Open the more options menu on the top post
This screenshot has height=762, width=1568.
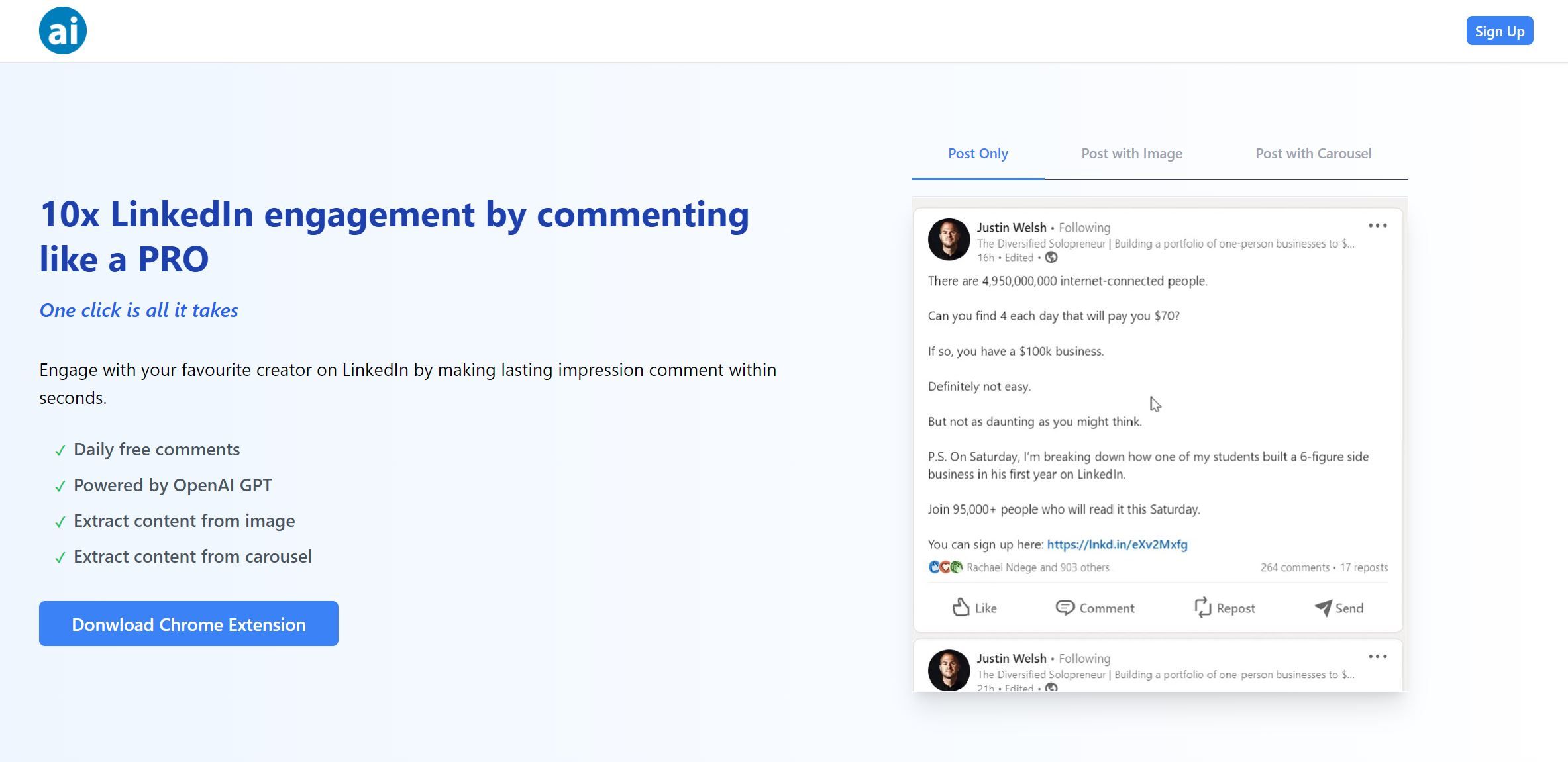click(x=1377, y=225)
